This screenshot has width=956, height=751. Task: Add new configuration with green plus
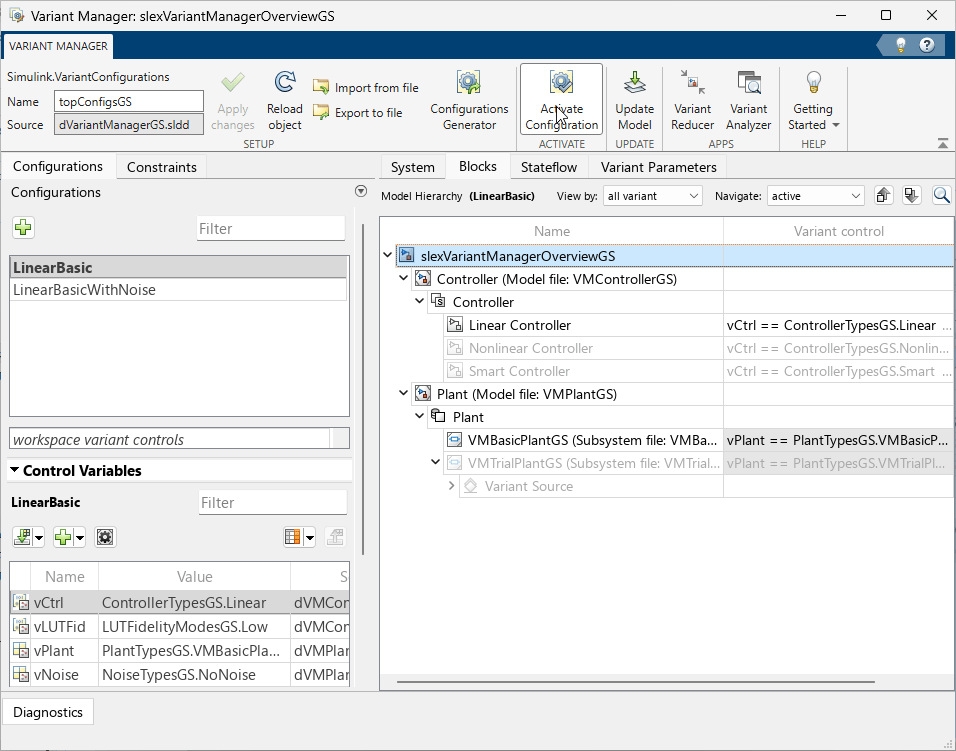(23, 228)
